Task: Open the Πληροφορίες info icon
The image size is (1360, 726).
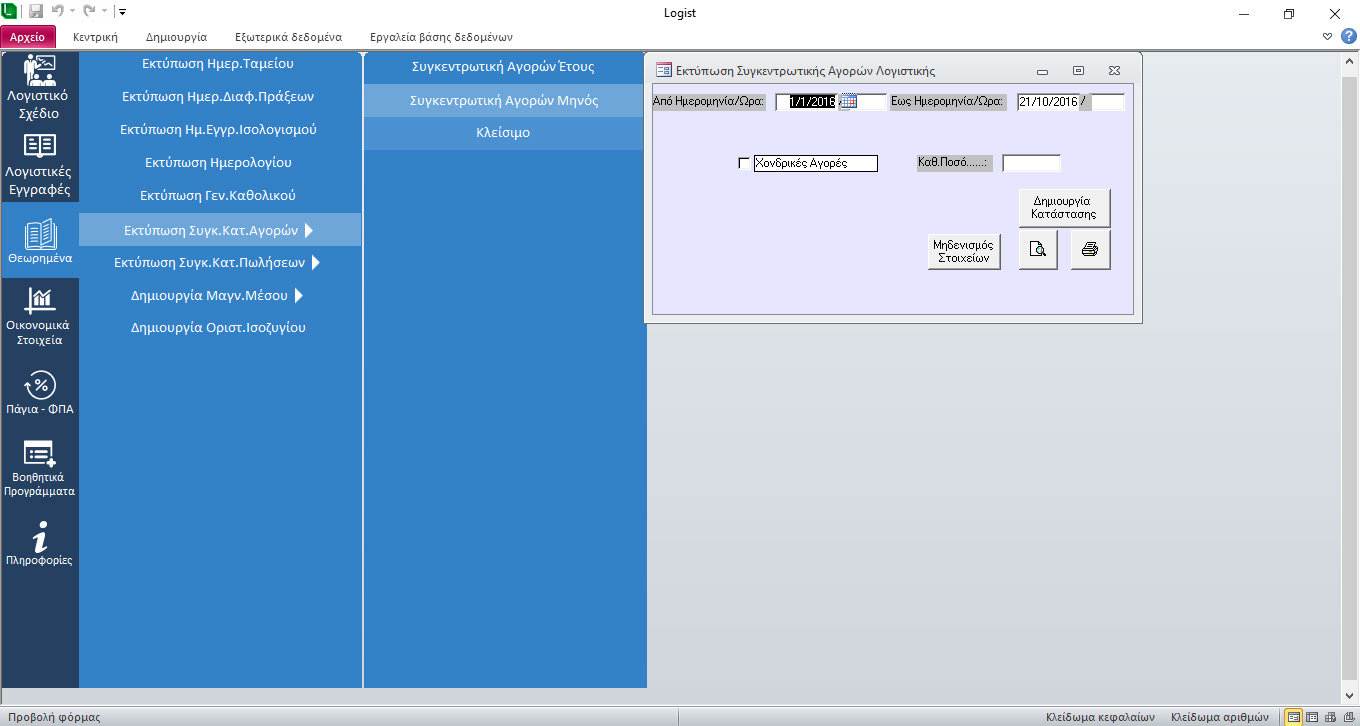Action: [x=40, y=544]
